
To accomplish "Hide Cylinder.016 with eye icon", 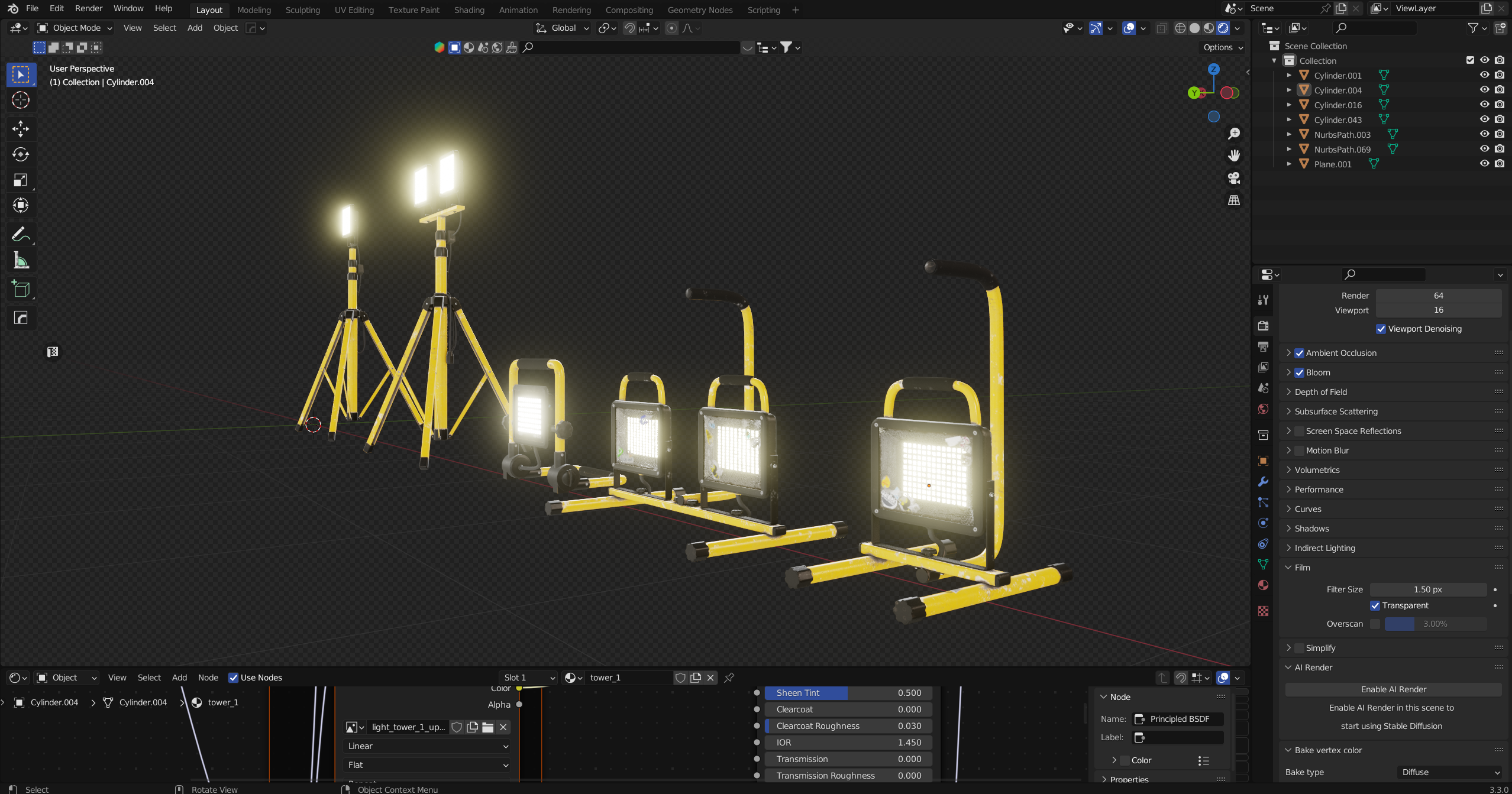I will tap(1484, 105).
